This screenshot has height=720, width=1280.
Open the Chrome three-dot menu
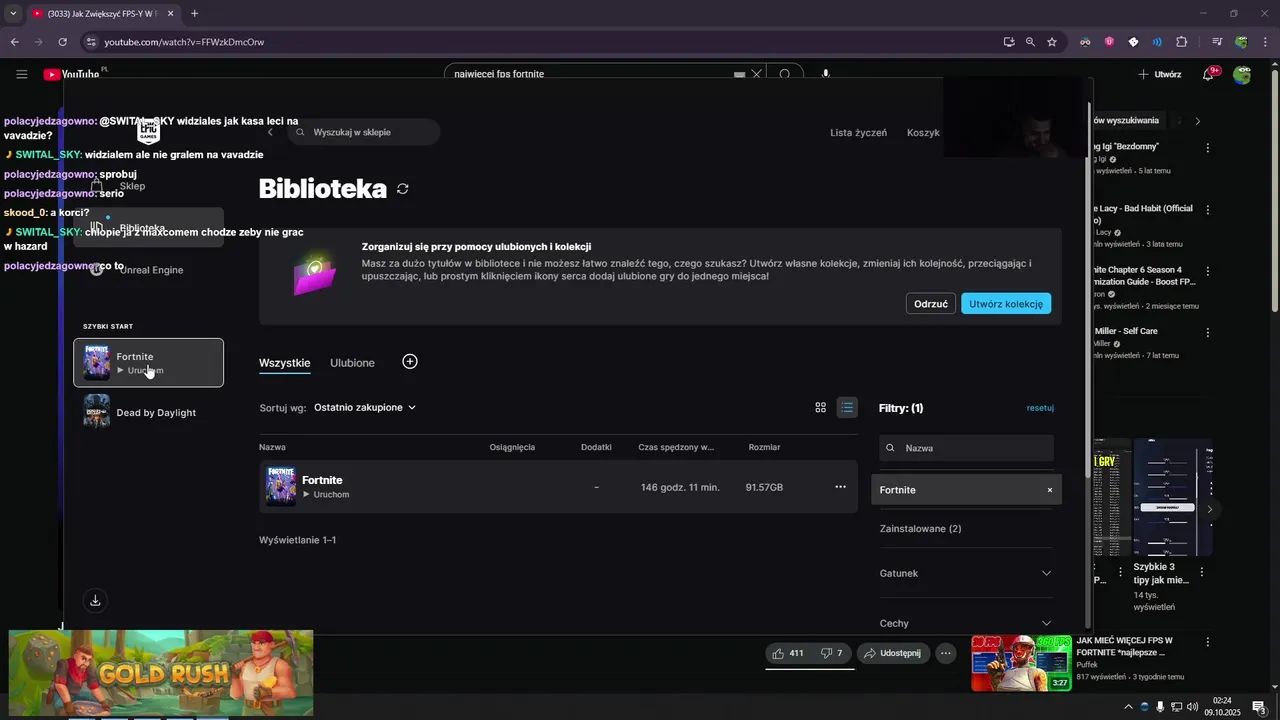tap(1265, 42)
